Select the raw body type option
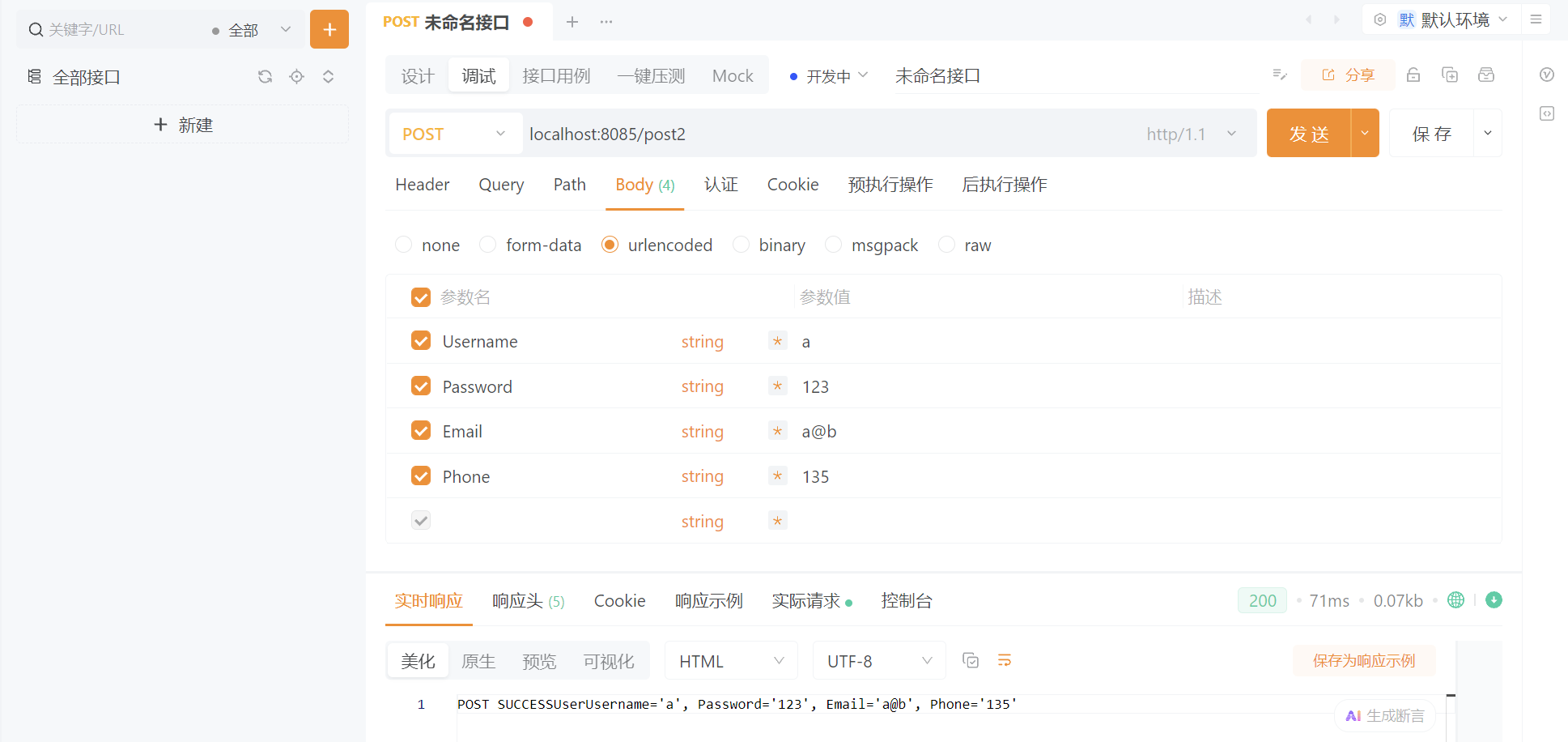 (946, 245)
